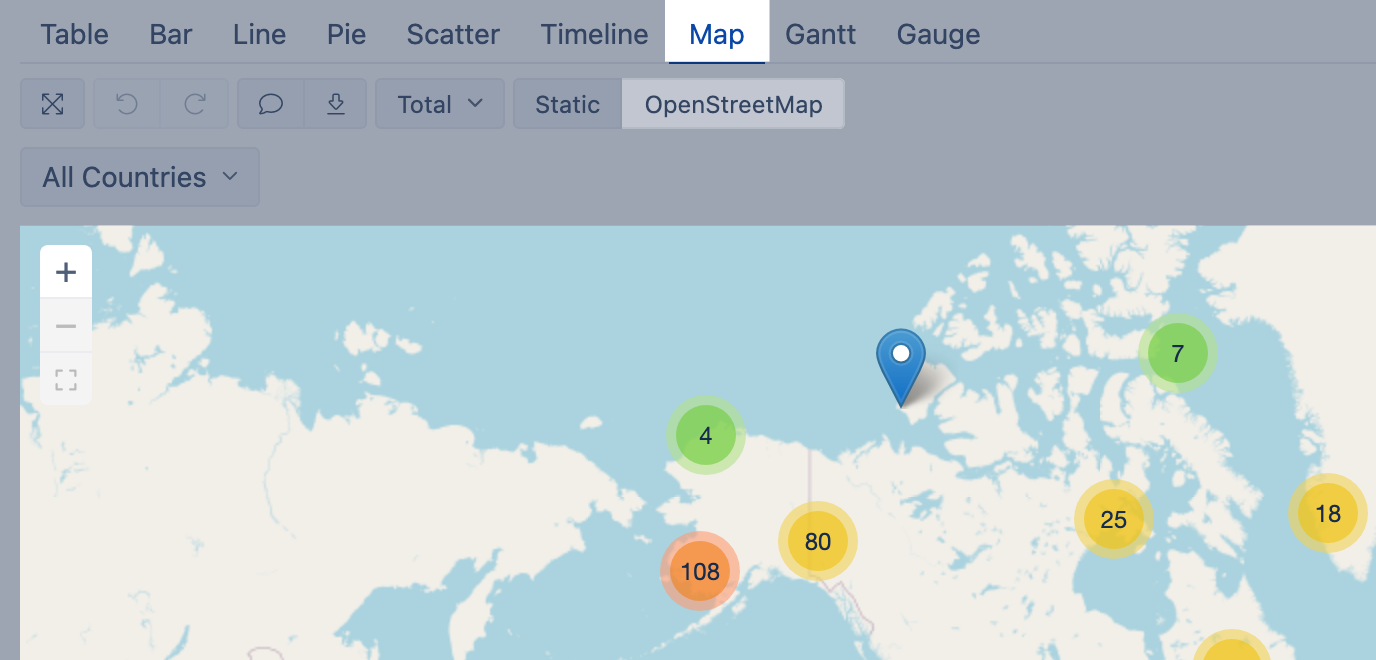Zoom in the map with plus button
This screenshot has width=1376, height=660.
click(x=66, y=272)
